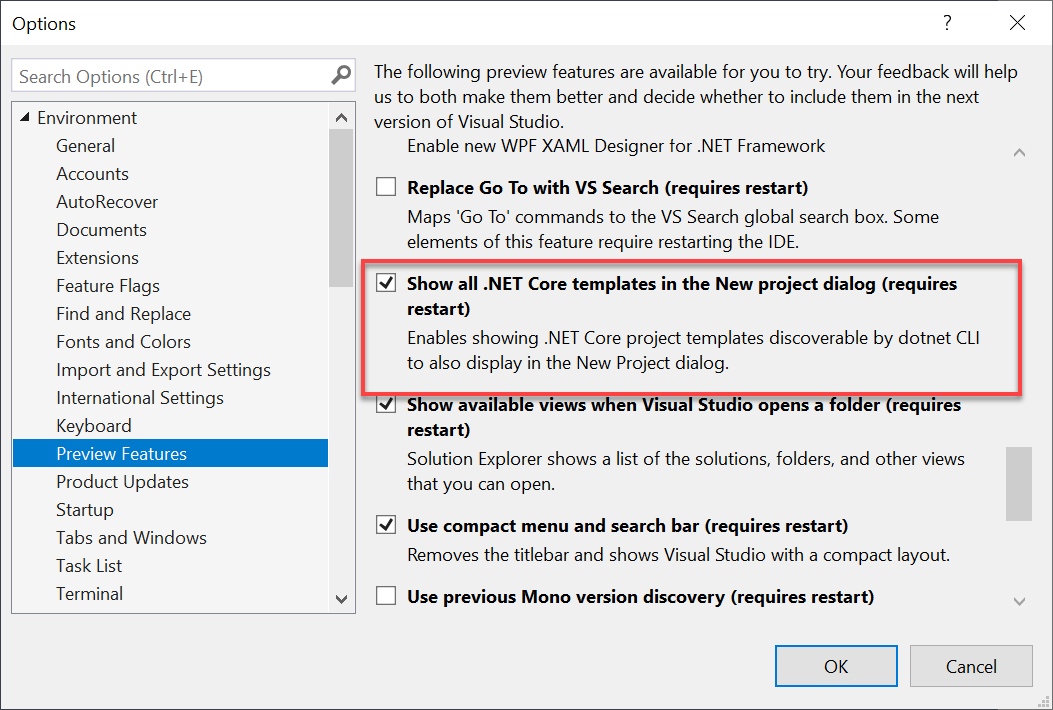
Task: Open the help question mark button
Action: [947, 23]
